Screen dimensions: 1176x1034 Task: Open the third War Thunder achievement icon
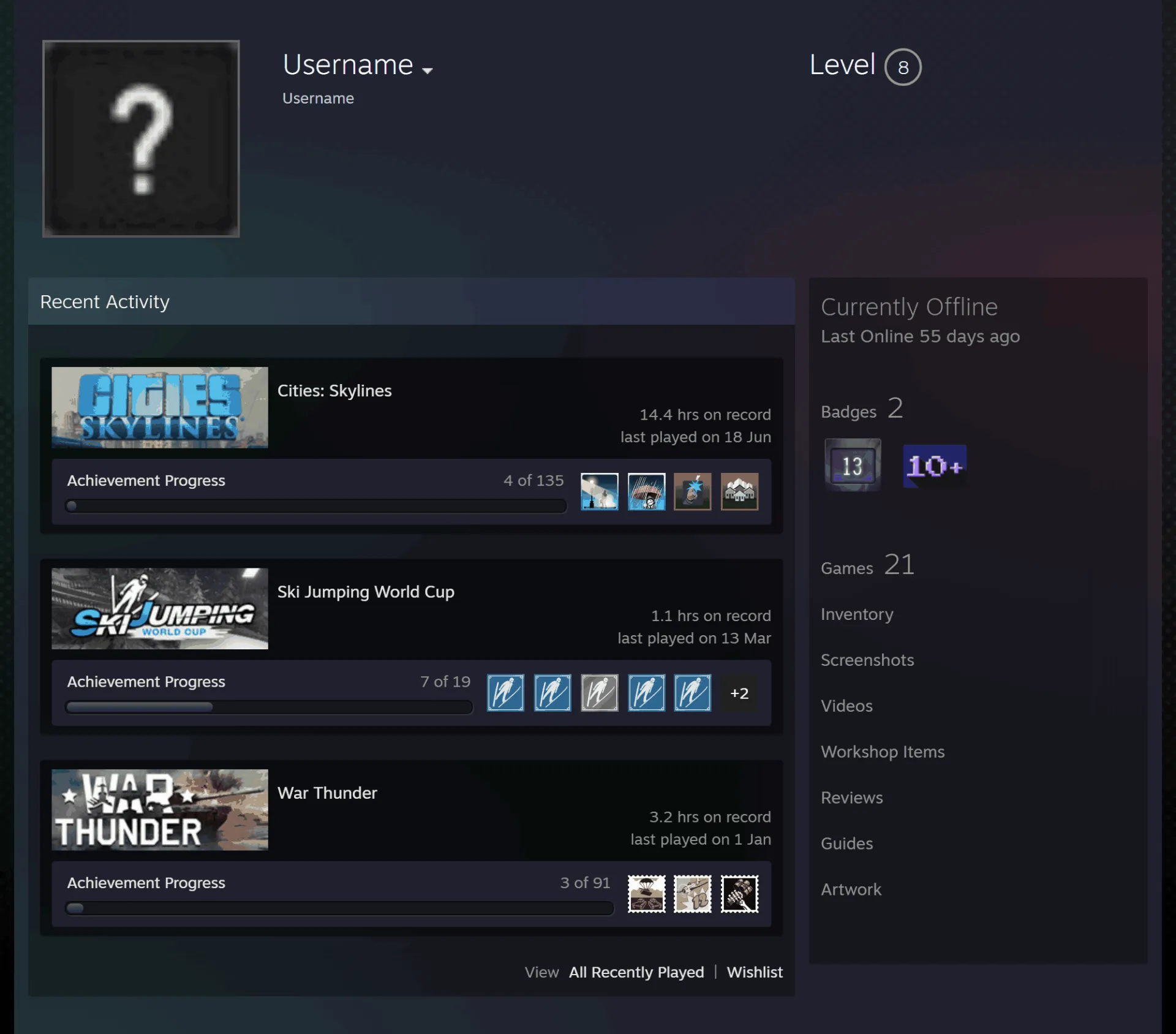[739, 894]
